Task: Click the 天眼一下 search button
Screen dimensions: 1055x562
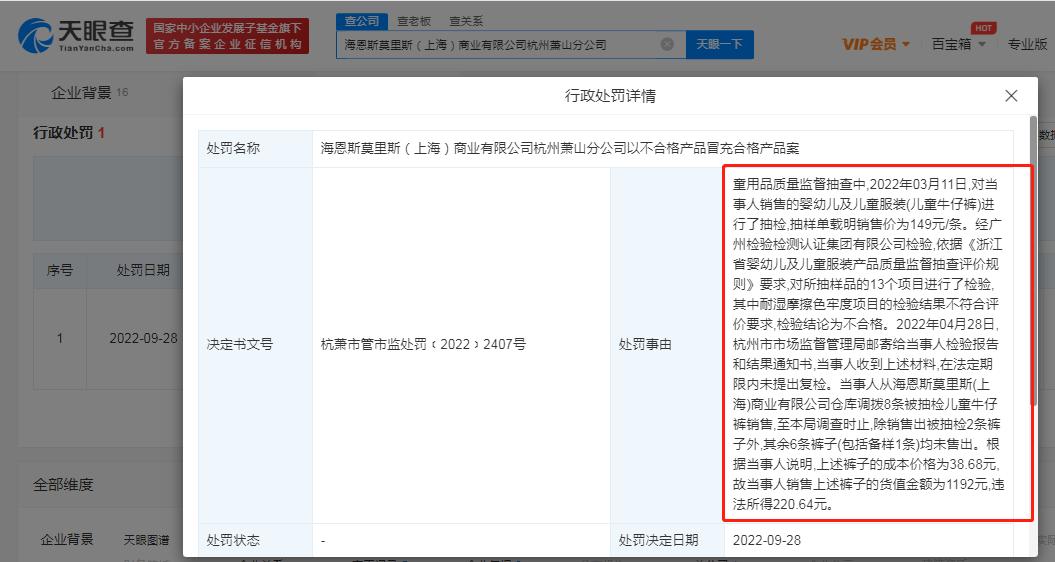Action: (x=719, y=44)
